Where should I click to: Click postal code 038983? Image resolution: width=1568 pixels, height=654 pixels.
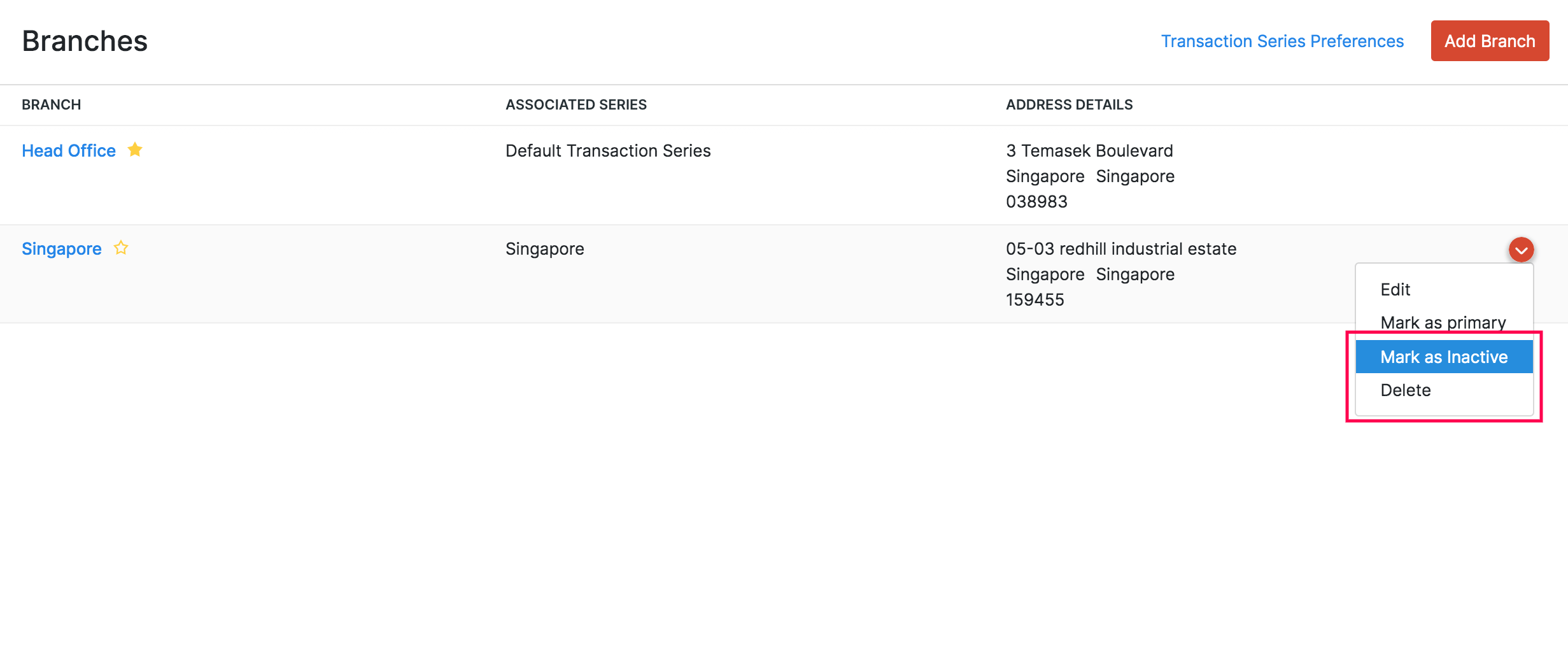[x=1036, y=202]
